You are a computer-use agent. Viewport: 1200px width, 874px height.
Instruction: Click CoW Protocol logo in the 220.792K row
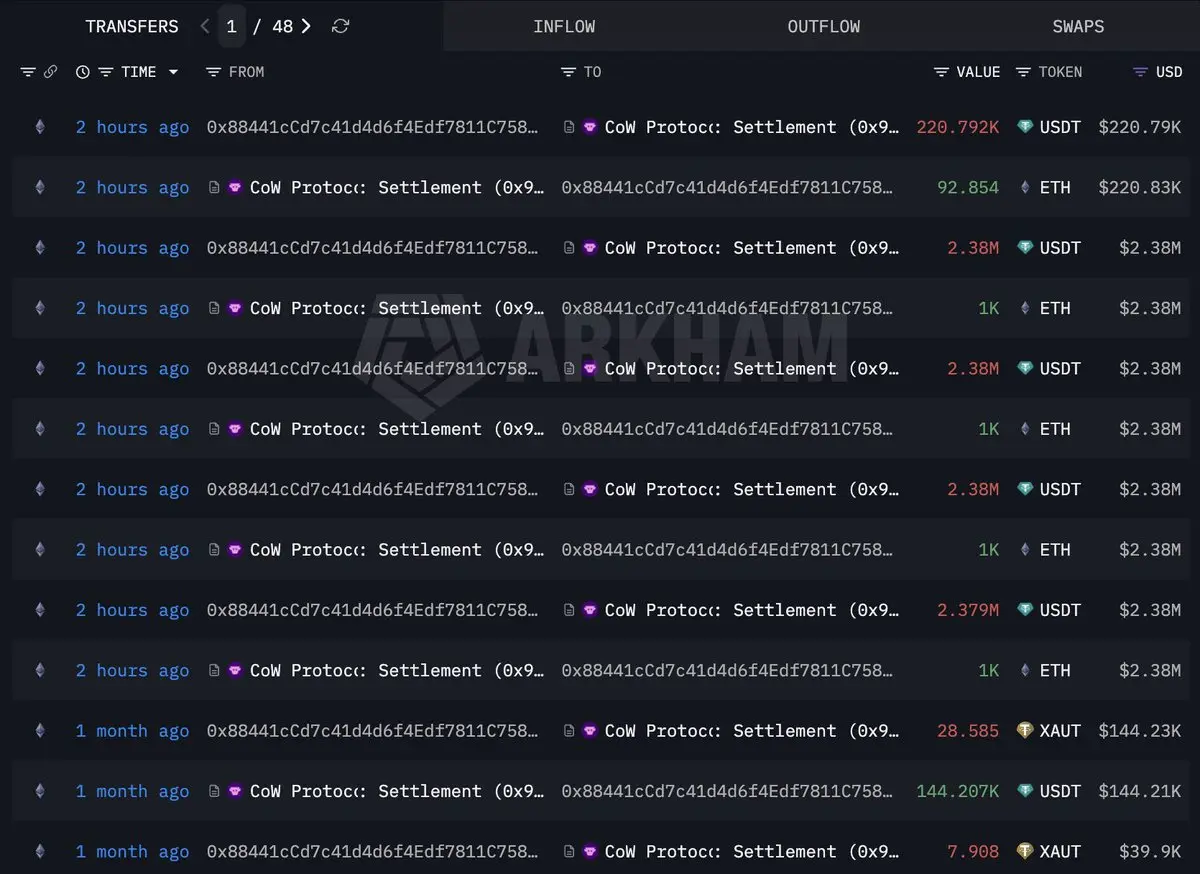[589, 127]
